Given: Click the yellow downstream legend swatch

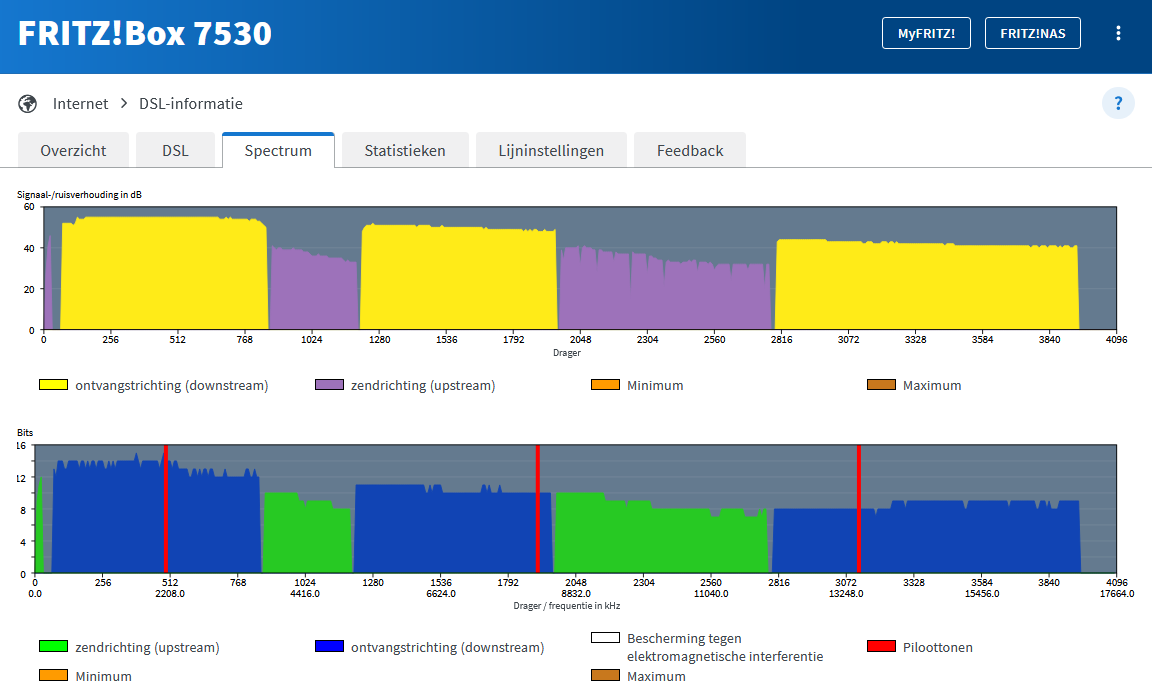Looking at the screenshot, I should tap(53, 385).
